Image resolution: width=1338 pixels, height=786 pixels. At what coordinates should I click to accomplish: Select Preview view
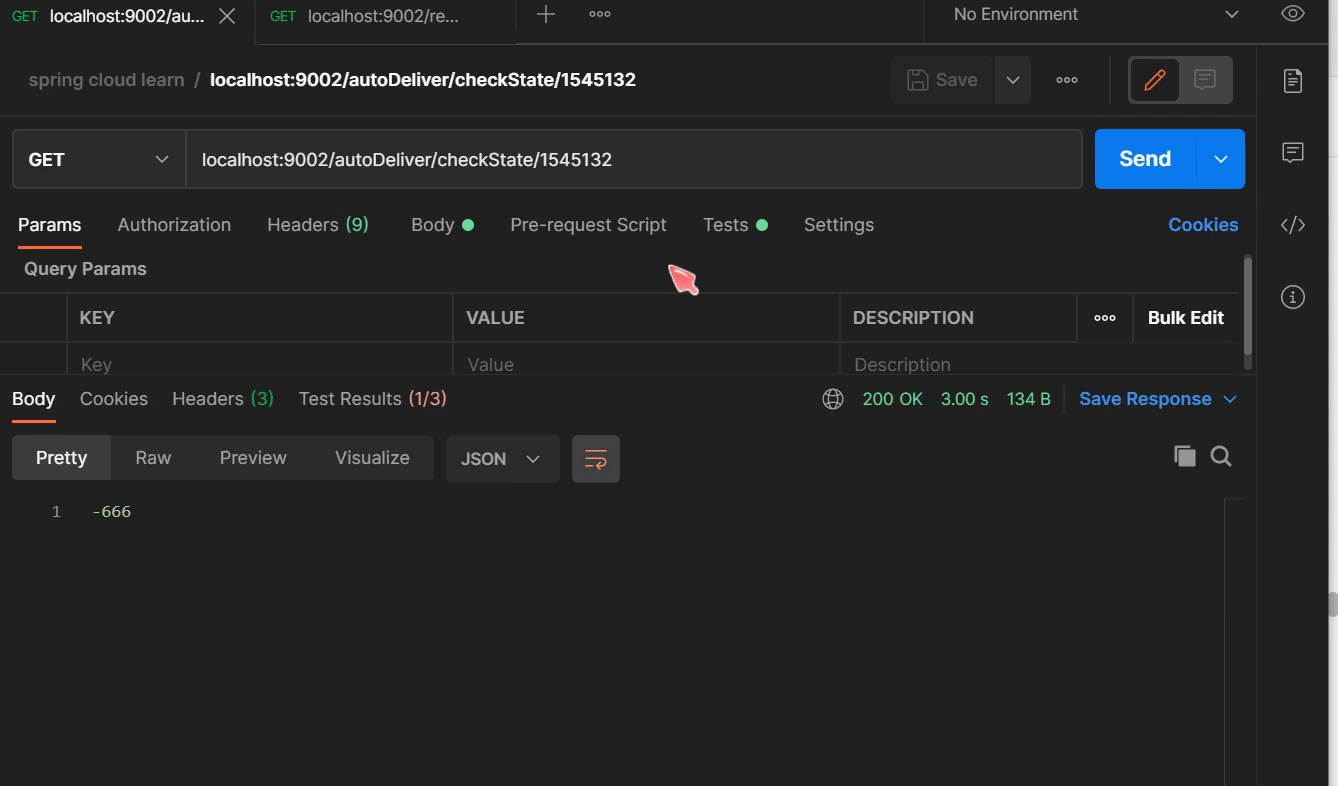[x=253, y=458]
